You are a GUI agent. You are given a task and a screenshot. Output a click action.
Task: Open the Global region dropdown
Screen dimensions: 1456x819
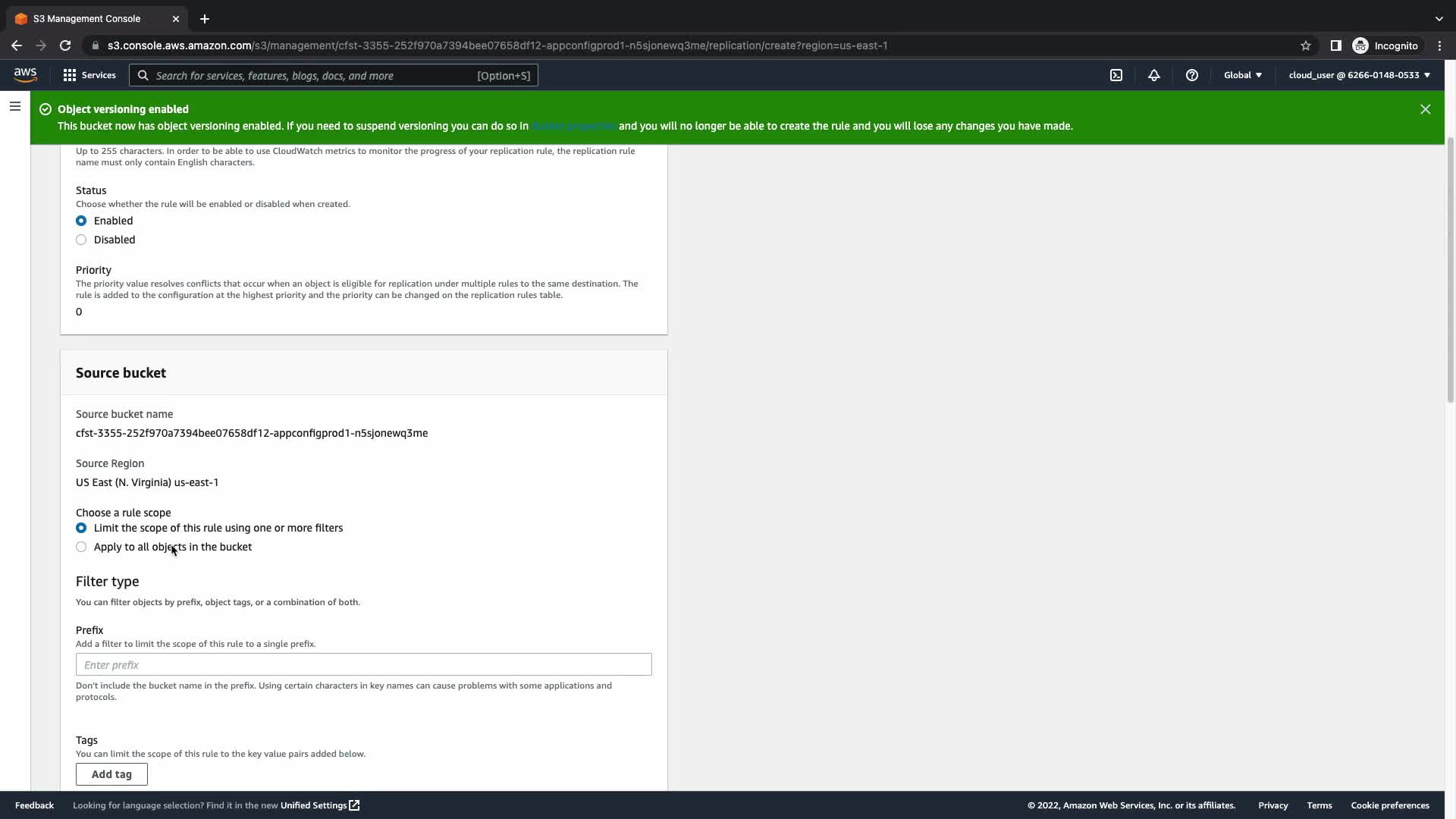[1242, 75]
